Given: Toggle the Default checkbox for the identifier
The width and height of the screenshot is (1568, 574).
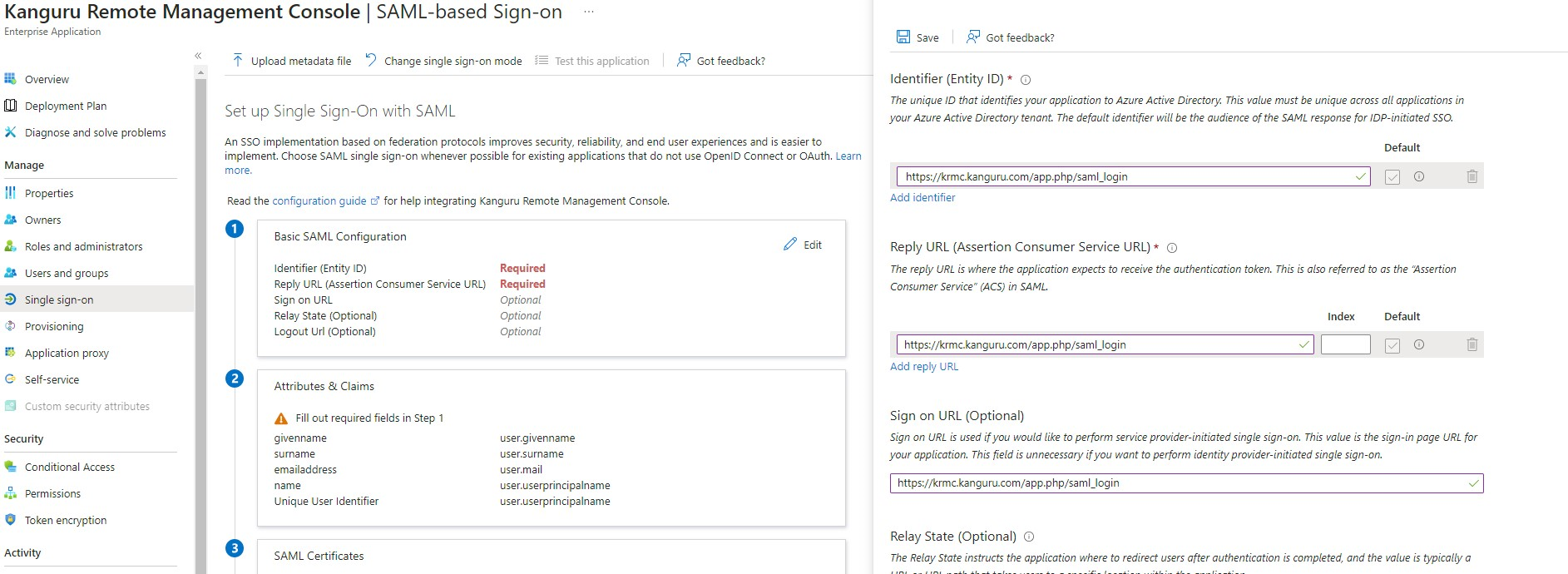Looking at the screenshot, I should pyautogui.click(x=1392, y=176).
